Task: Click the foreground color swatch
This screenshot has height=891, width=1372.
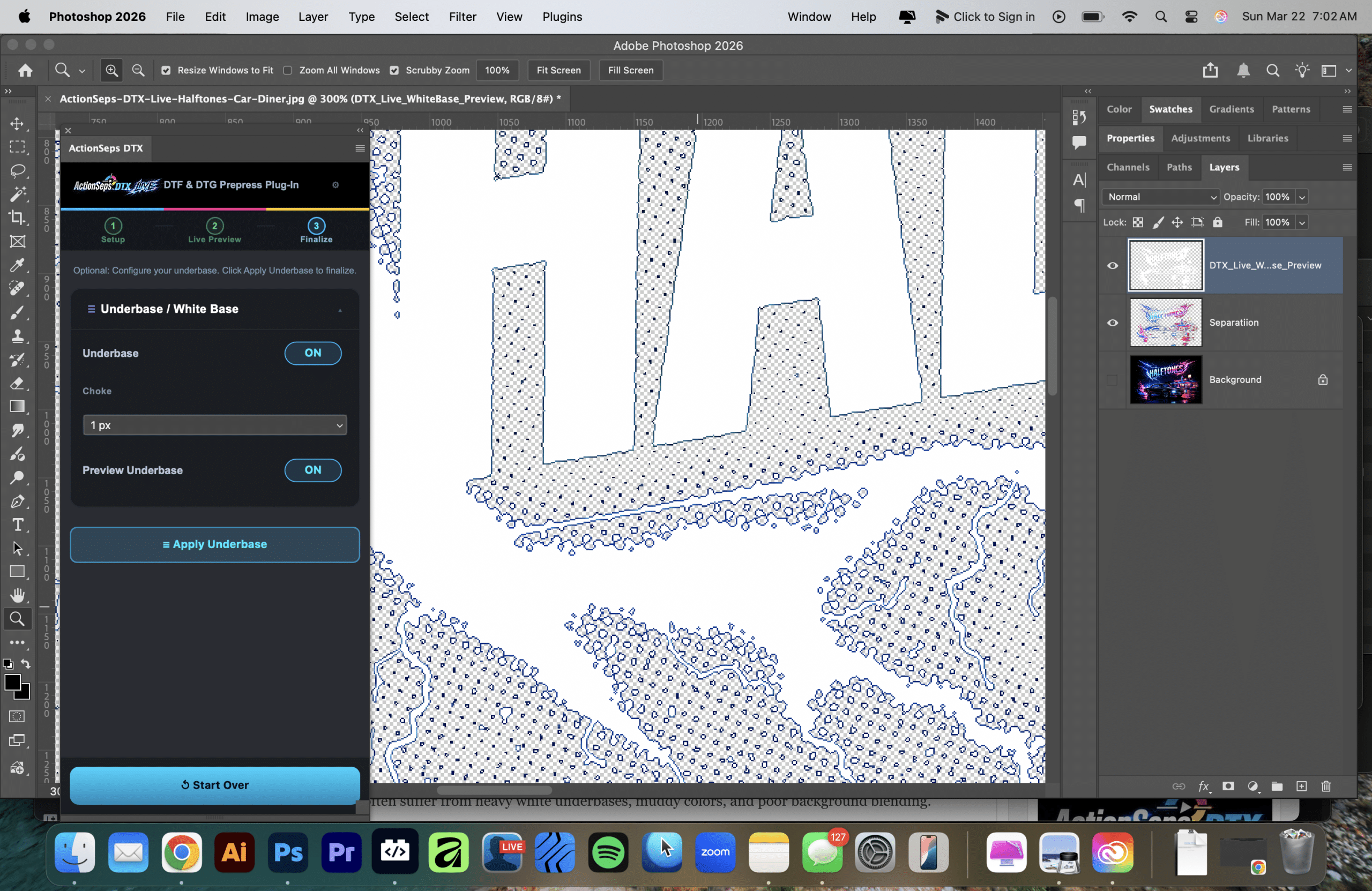Action: [12, 683]
